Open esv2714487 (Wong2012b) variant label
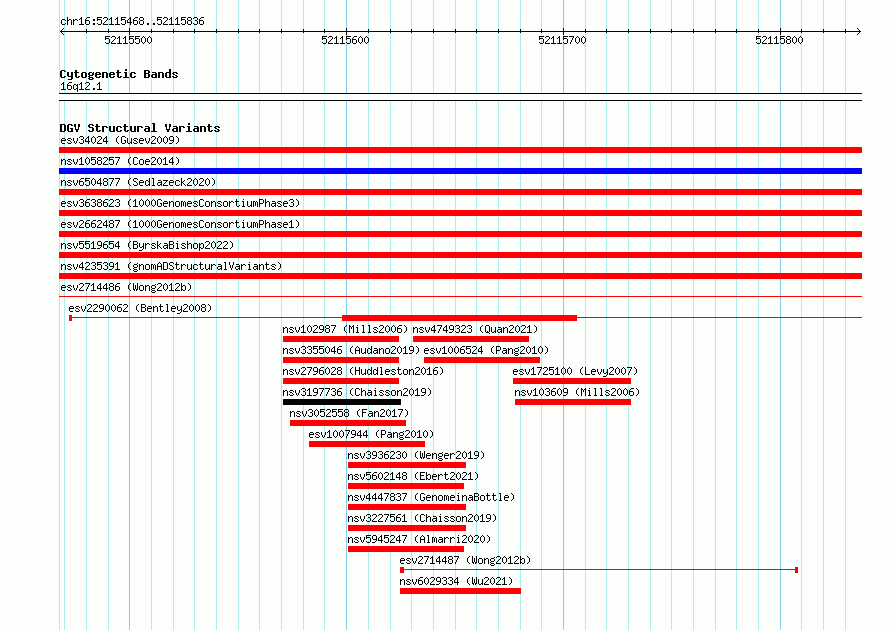 (465, 560)
